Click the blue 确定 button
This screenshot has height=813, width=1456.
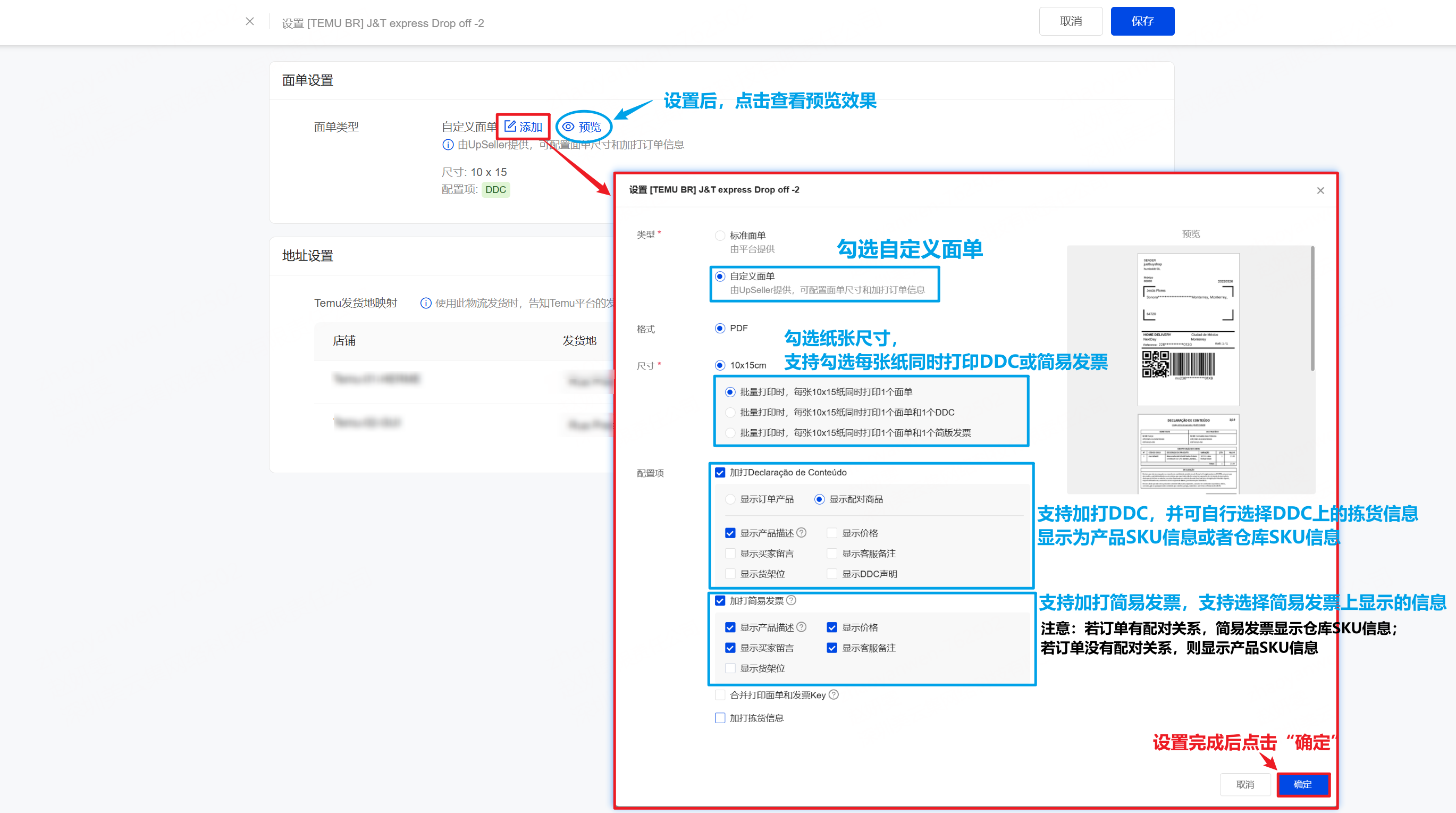click(x=1302, y=784)
